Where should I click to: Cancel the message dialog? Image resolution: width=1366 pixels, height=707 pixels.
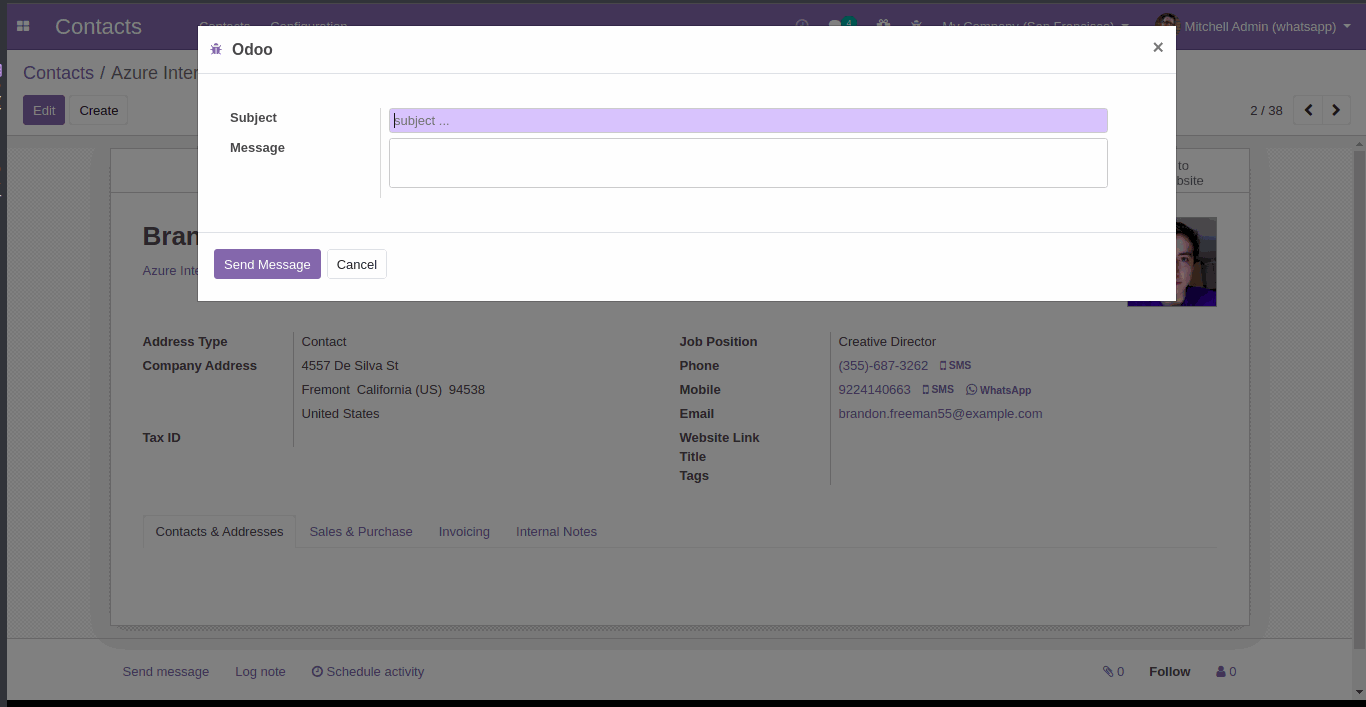pos(357,264)
